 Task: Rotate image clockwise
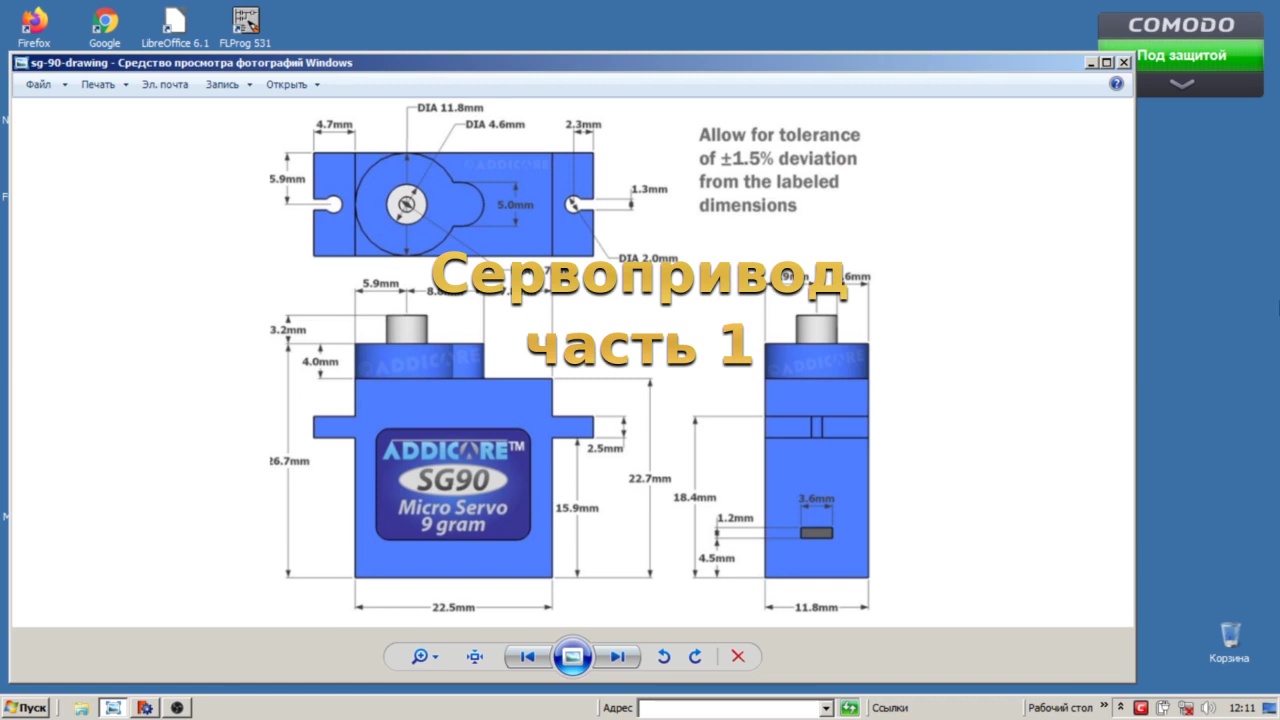click(695, 657)
